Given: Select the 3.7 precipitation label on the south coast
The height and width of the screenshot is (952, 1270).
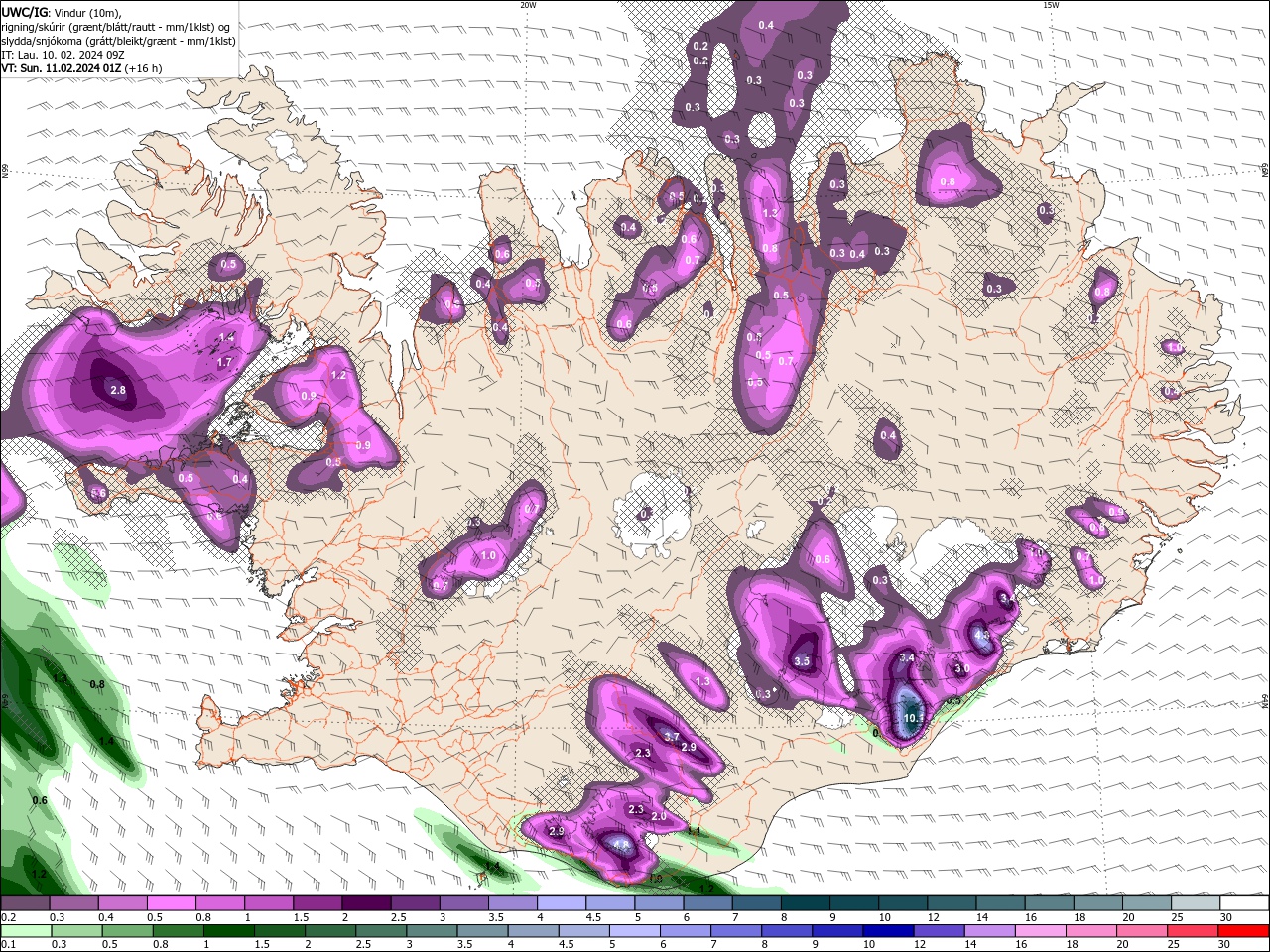Looking at the screenshot, I should point(672,737).
